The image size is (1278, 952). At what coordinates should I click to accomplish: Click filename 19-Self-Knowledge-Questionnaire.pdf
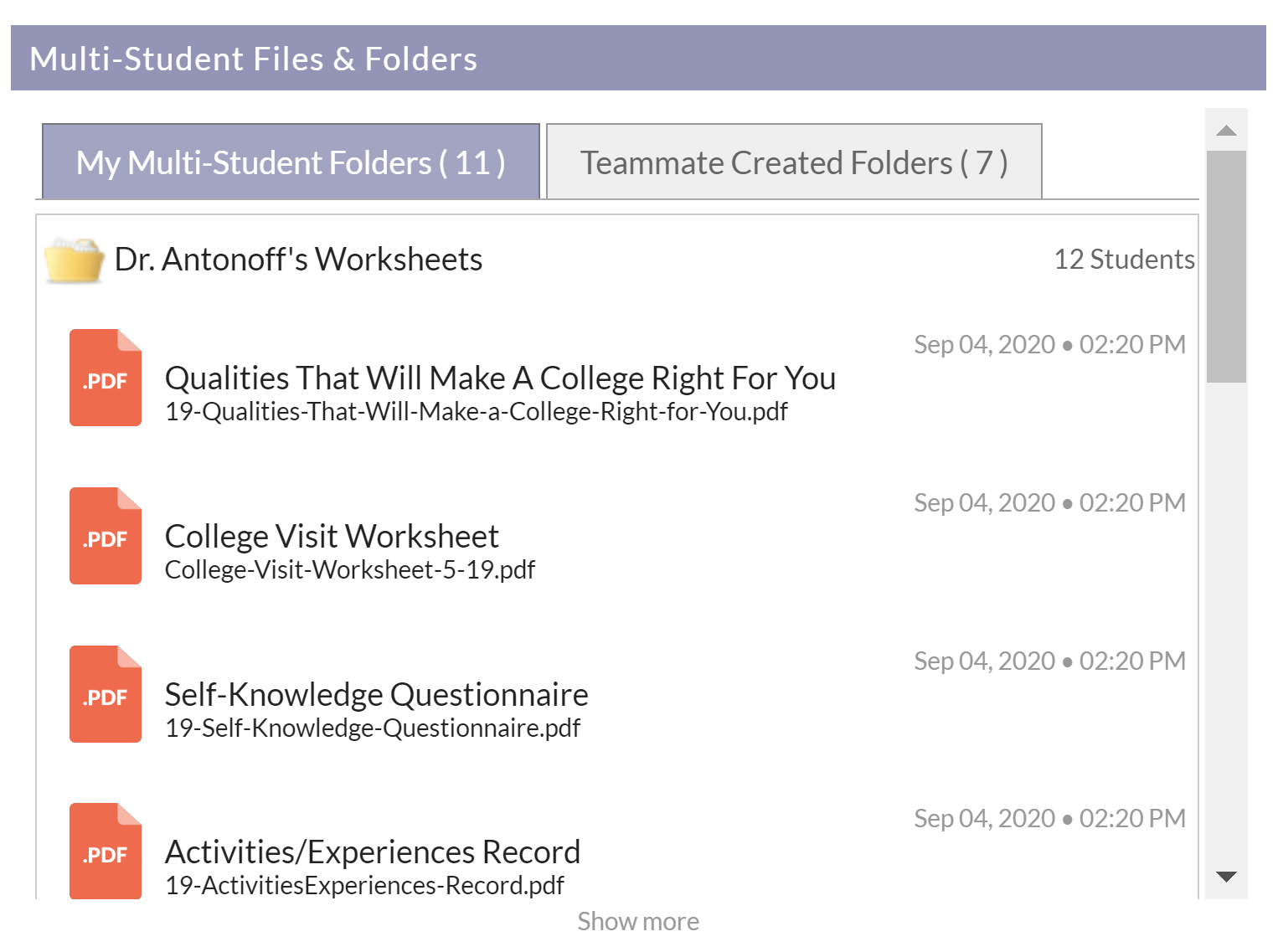[x=373, y=728]
